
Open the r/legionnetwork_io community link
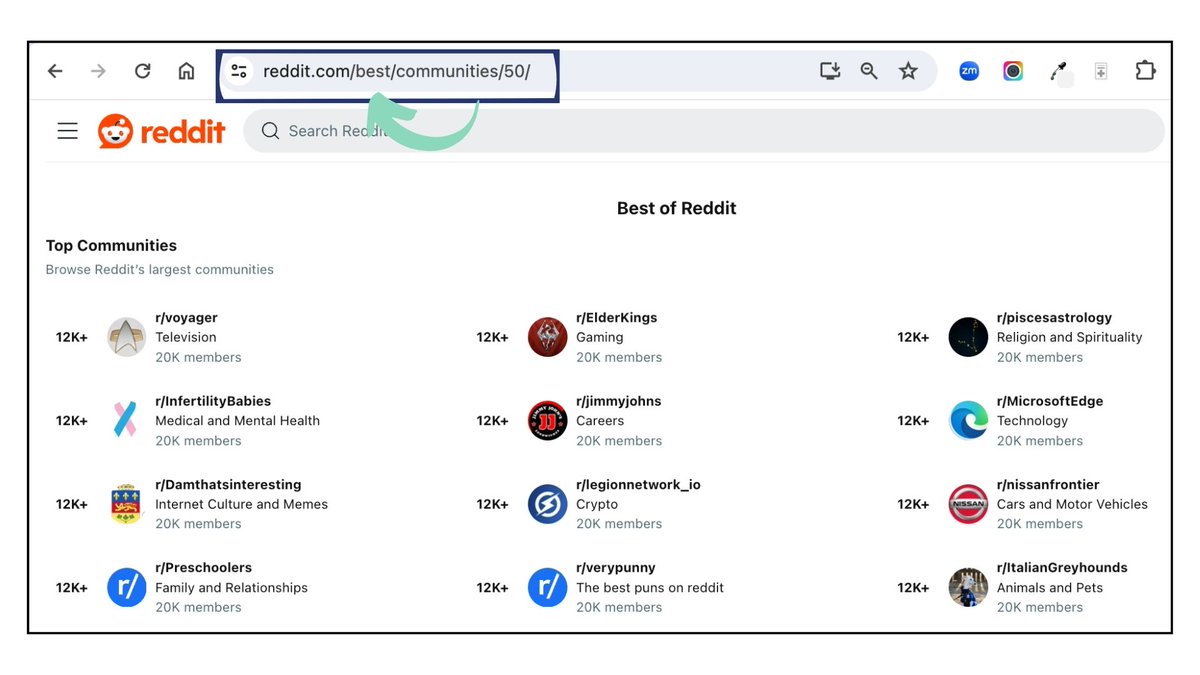(x=638, y=485)
